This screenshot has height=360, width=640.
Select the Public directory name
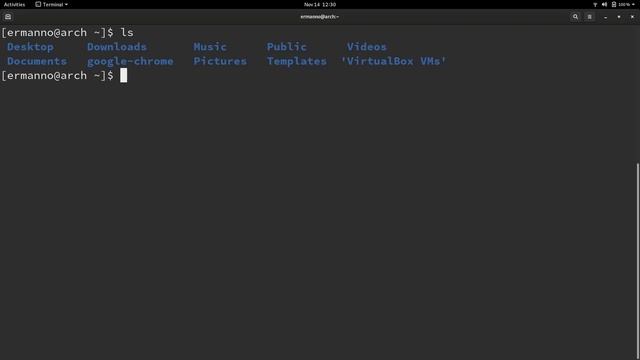[x=287, y=47]
